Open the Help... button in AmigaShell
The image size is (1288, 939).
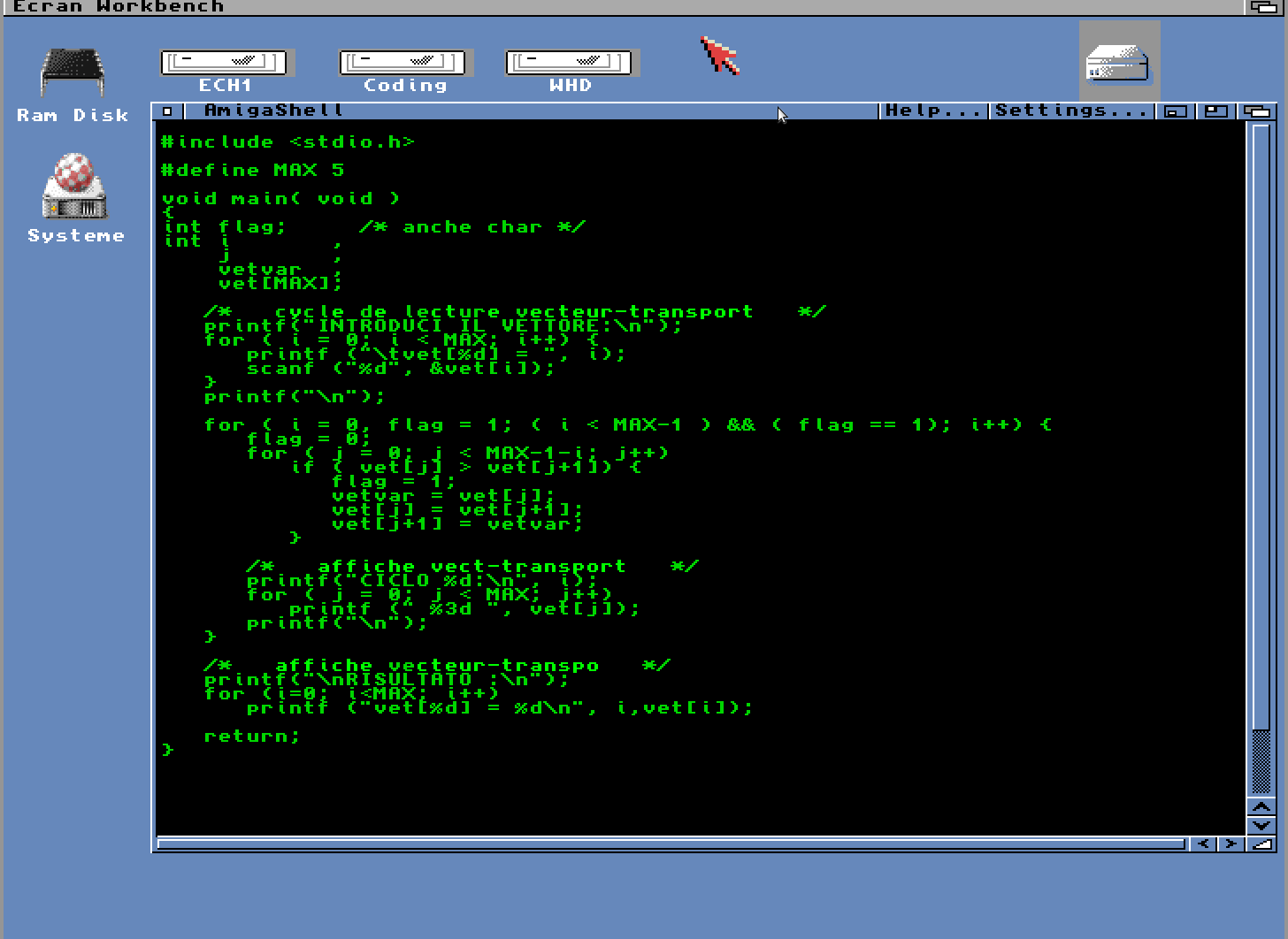coord(933,111)
